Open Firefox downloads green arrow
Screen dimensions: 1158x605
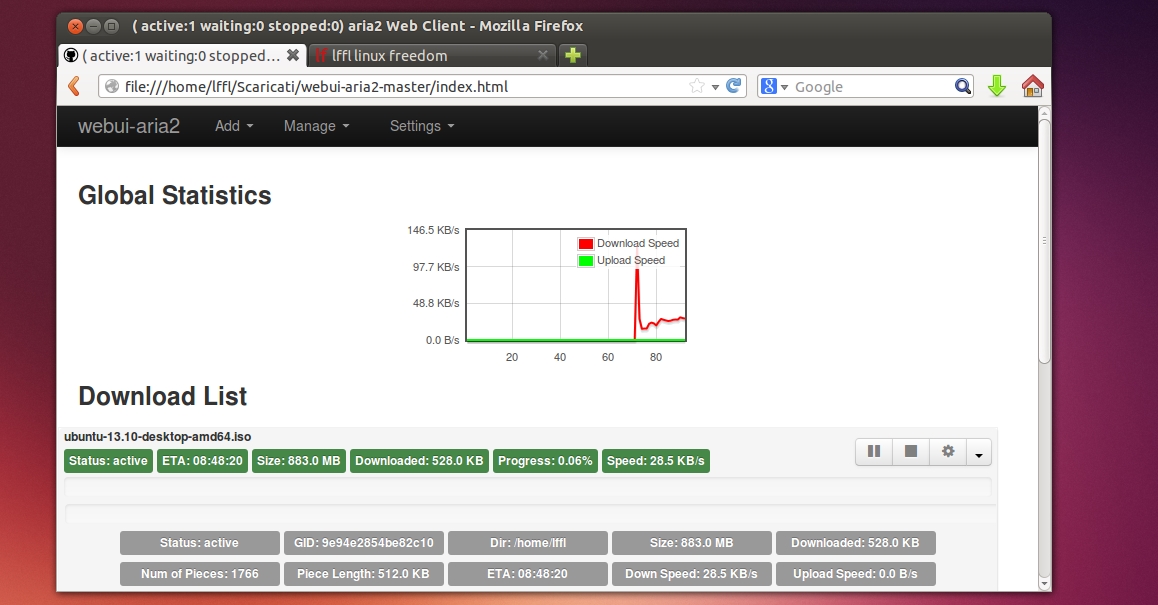997,86
